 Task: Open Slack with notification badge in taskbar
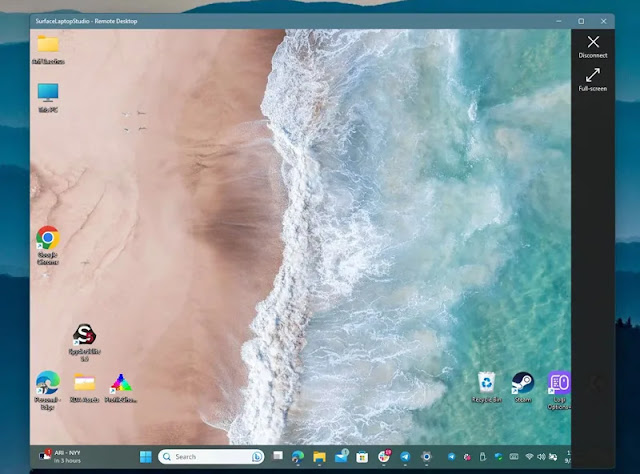[384, 456]
